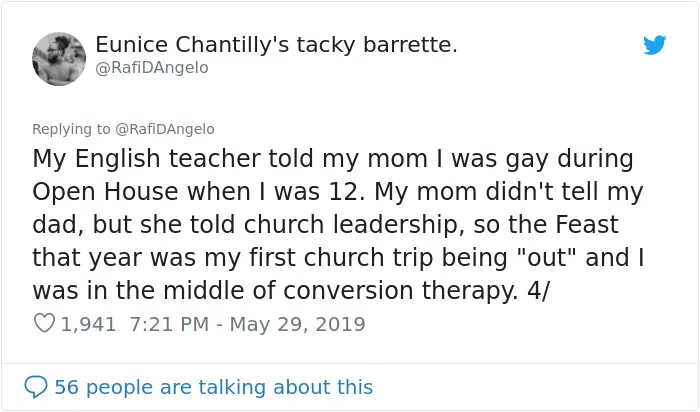Click the tweet text starting 'My English teacher'

(x=338, y=225)
